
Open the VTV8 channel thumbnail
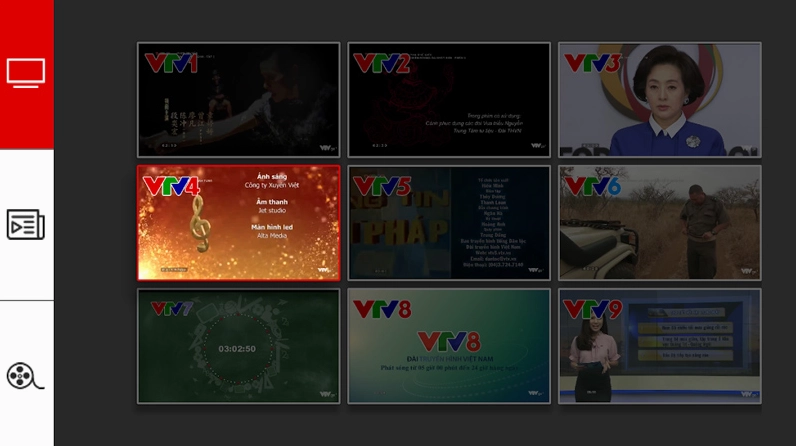coord(449,346)
